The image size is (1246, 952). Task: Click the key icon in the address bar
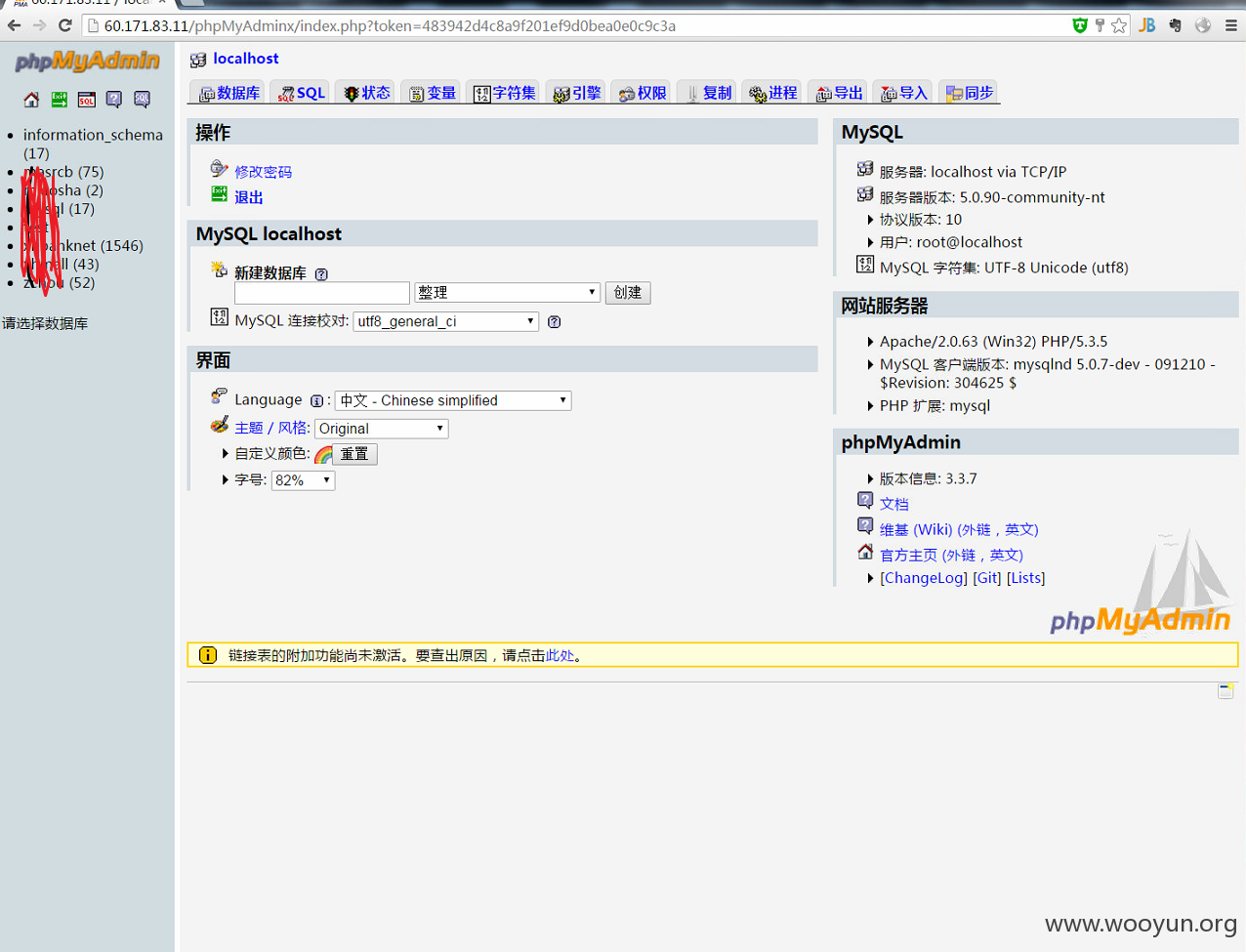1100,25
